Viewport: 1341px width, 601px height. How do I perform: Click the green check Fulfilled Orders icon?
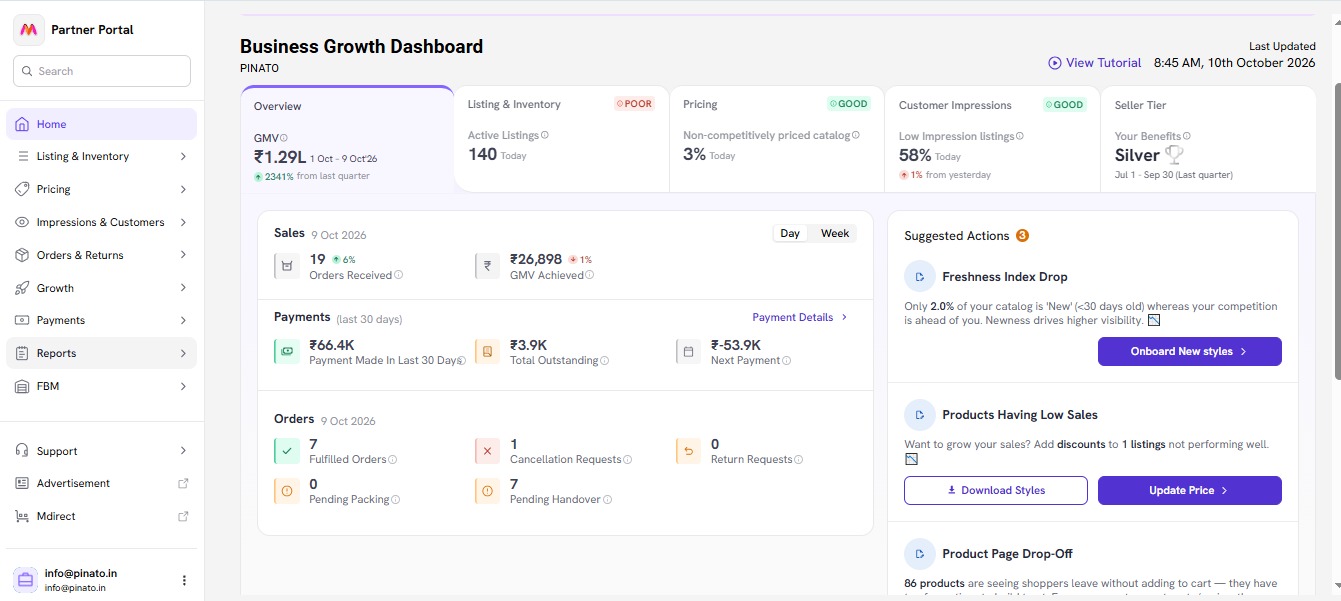click(x=287, y=451)
